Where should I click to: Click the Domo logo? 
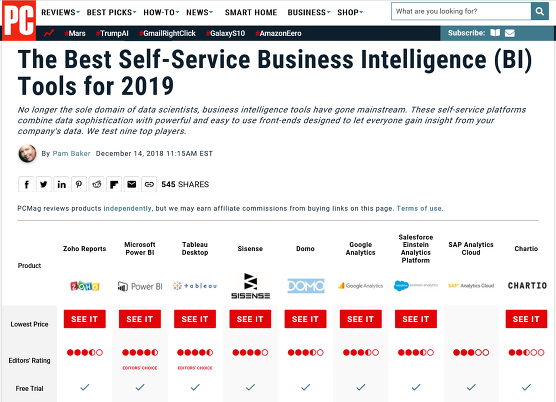(306, 286)
